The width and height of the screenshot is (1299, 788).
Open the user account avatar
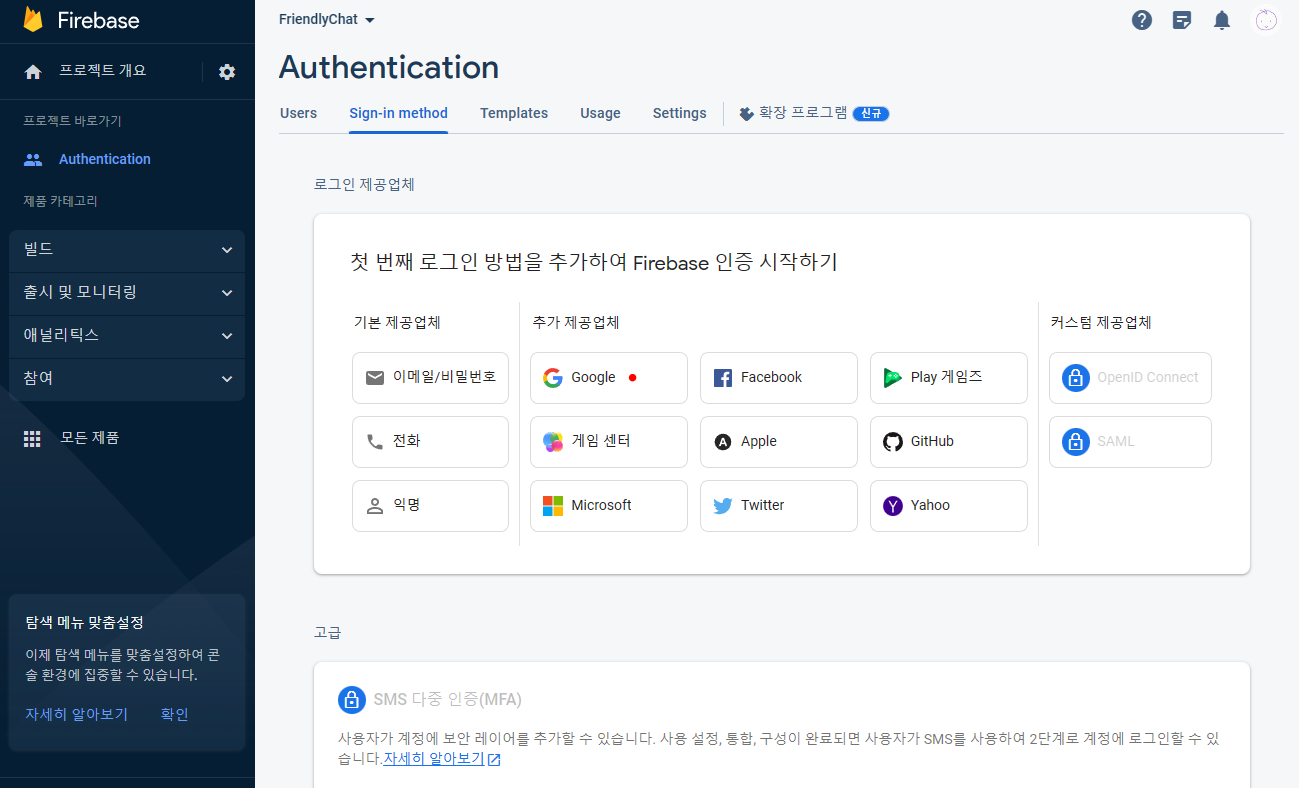coord(1266,20)
